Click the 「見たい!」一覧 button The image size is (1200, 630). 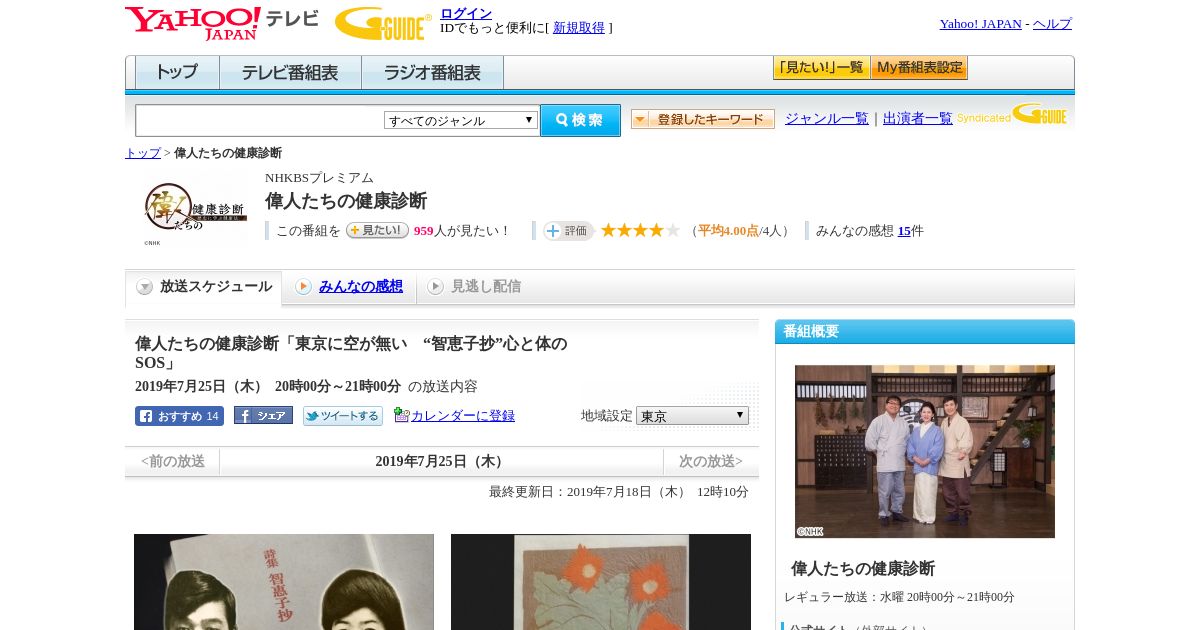821,68
